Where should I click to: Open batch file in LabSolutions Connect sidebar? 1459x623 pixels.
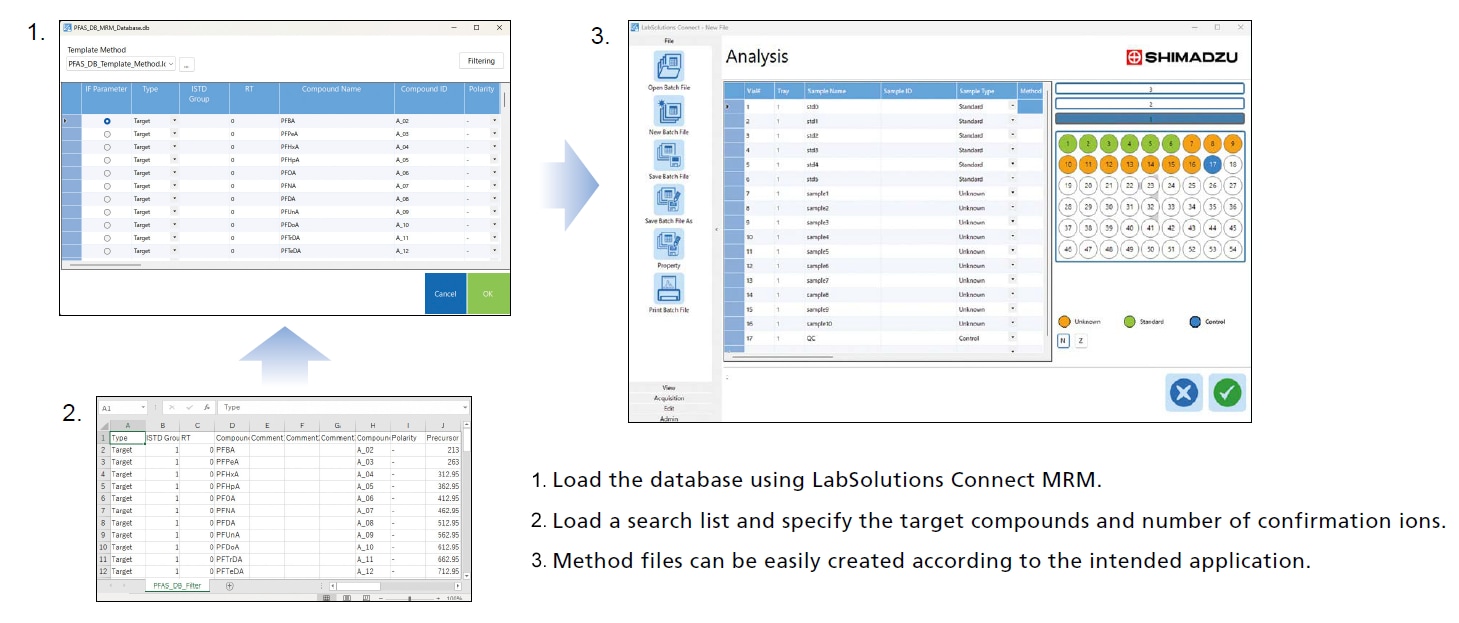point(668,68)
